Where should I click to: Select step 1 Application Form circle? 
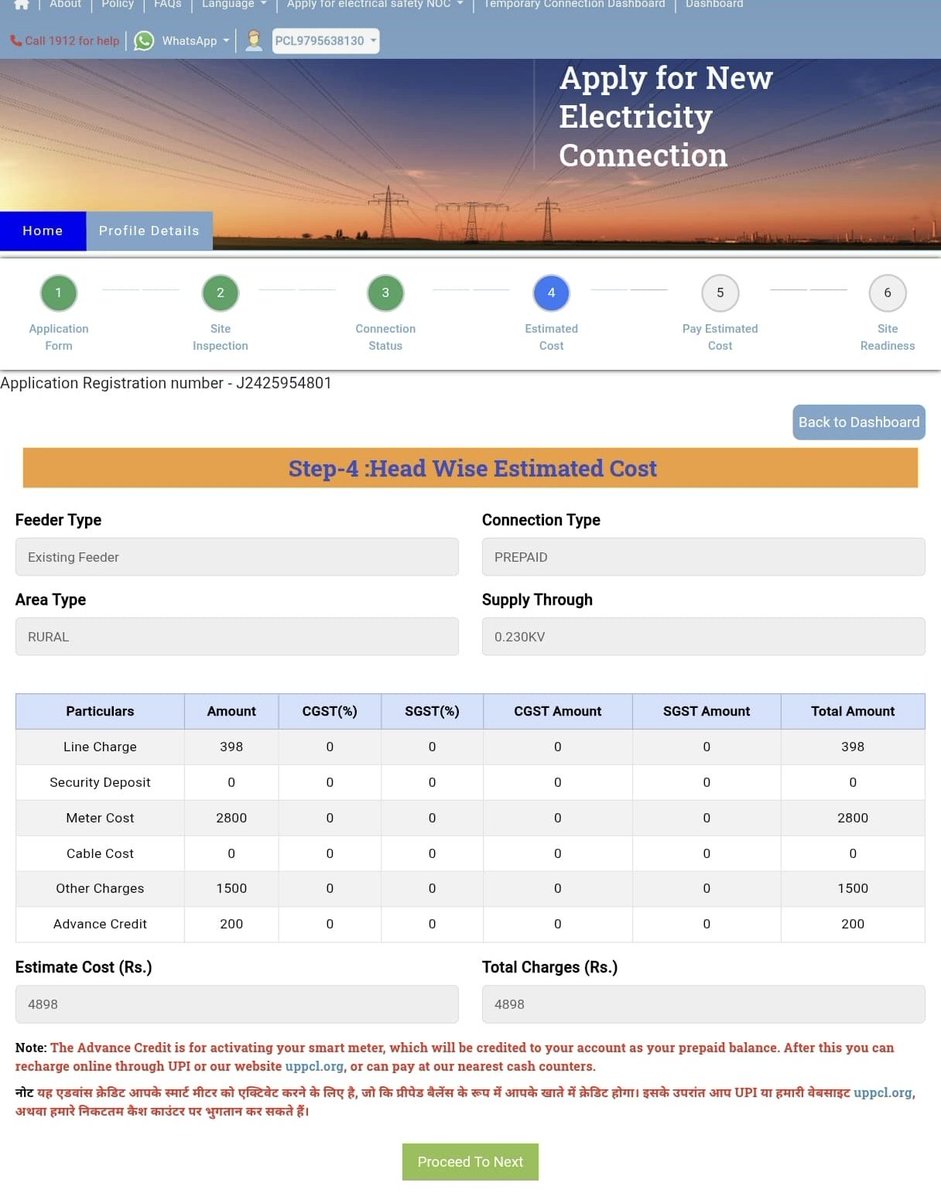tap(59, 293)
